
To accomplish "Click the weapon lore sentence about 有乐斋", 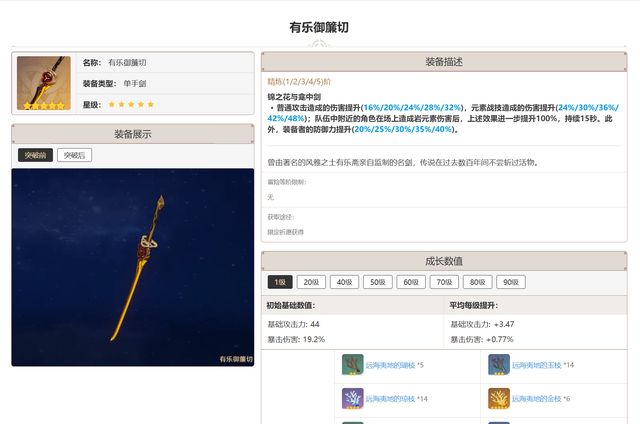I will 403,162.
